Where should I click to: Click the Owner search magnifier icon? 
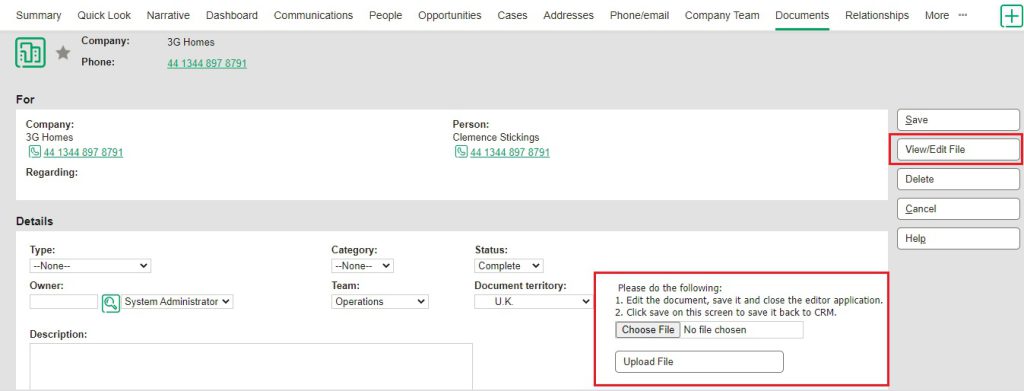[x=111, y=302]
